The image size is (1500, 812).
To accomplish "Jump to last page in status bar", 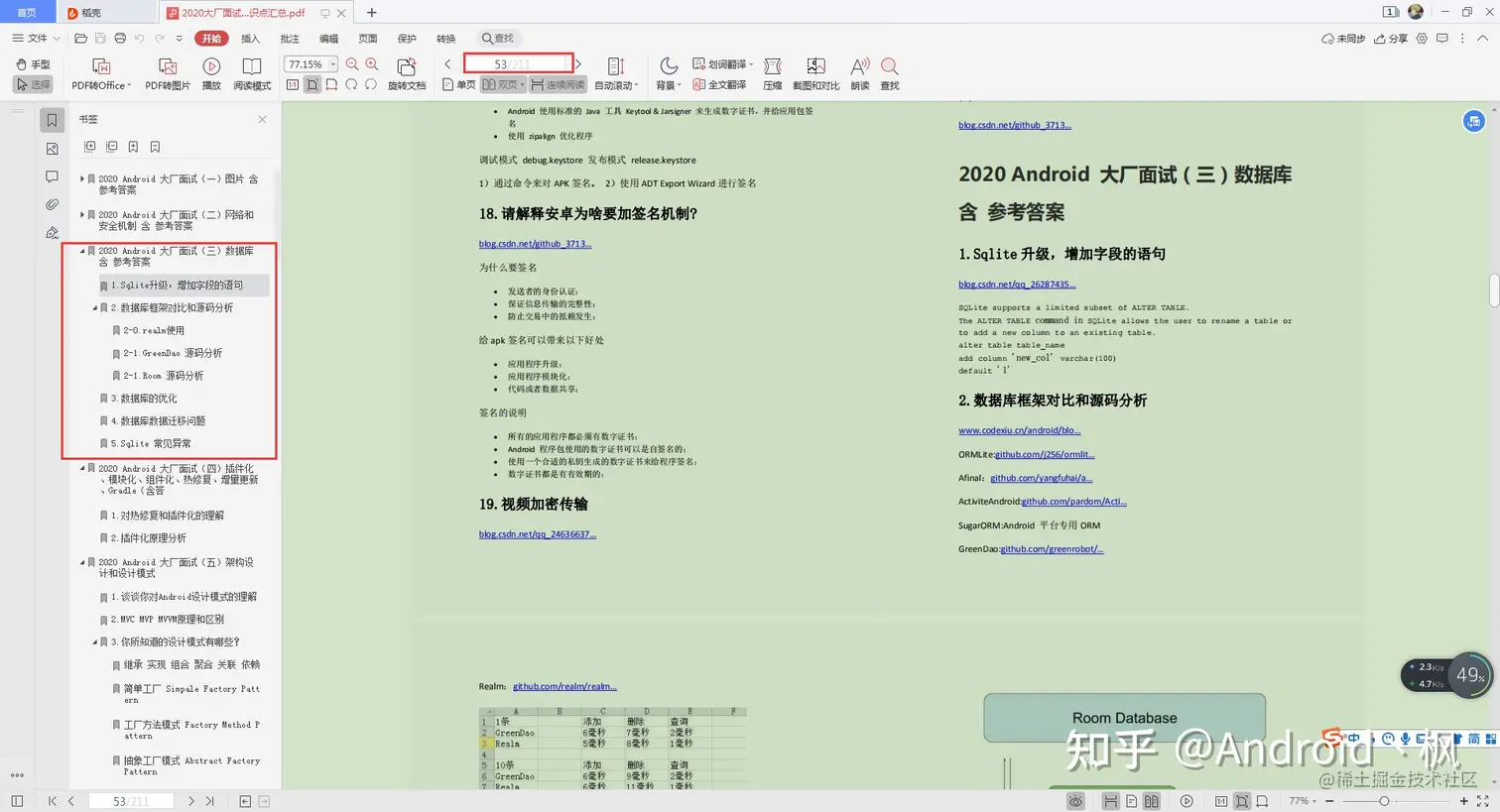I will [x=210, y=801].
